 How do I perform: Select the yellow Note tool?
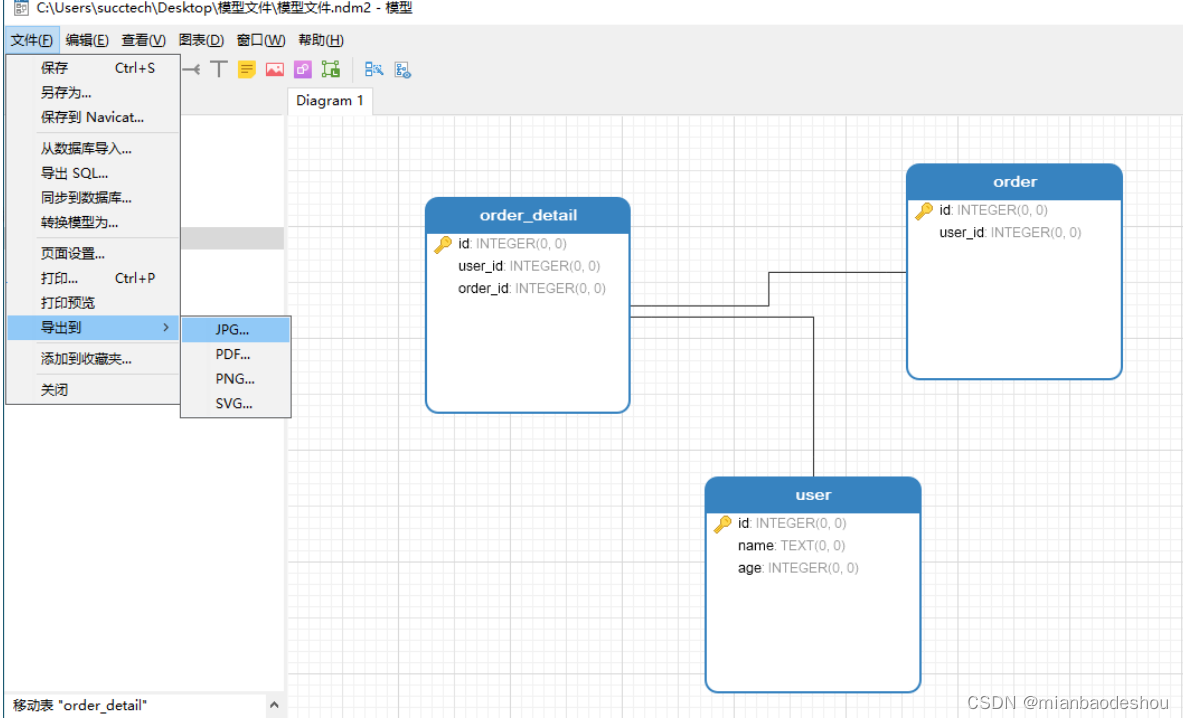[x=247, y=69]
